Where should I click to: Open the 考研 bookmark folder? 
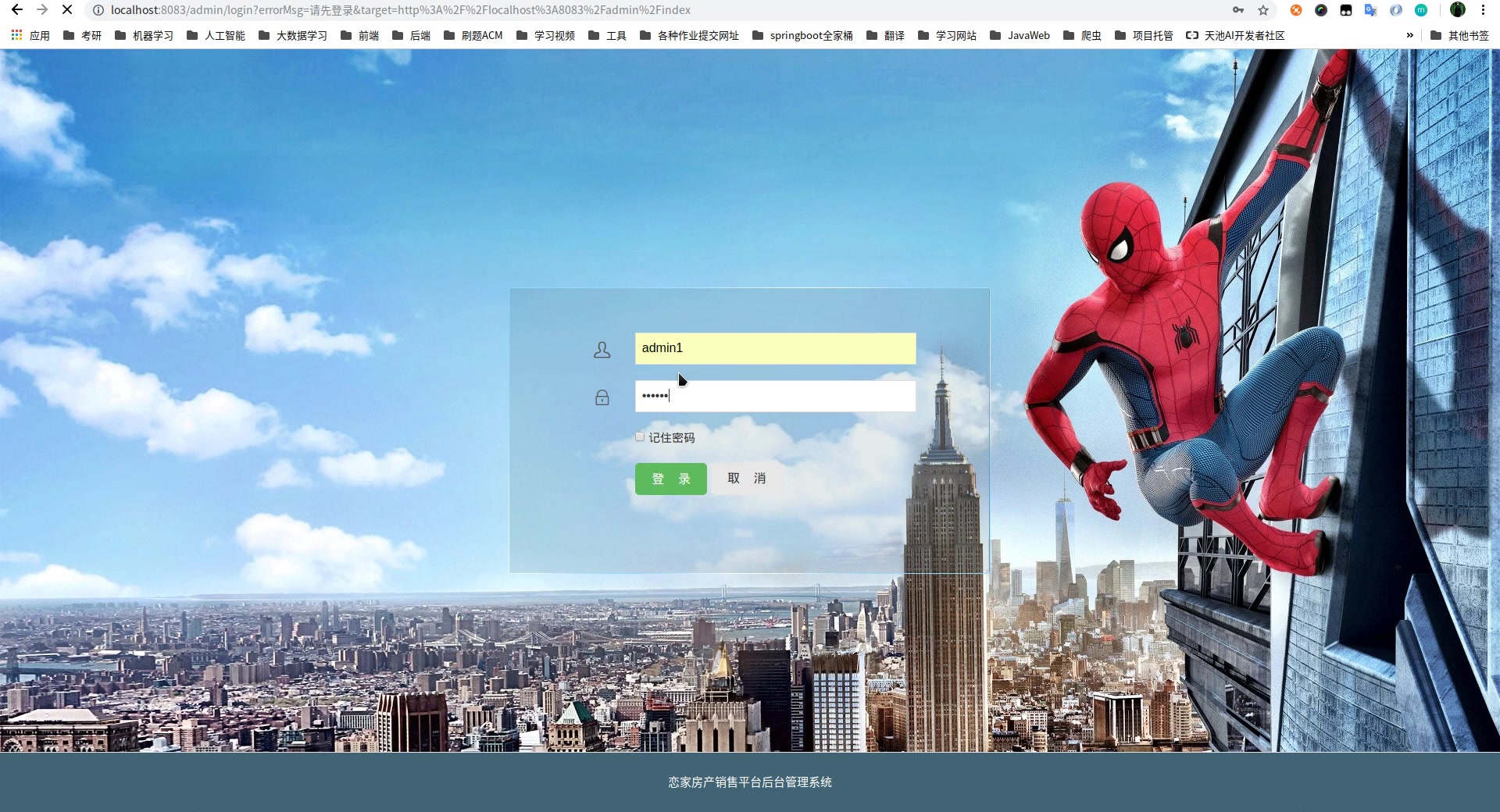tap(83, 36)
